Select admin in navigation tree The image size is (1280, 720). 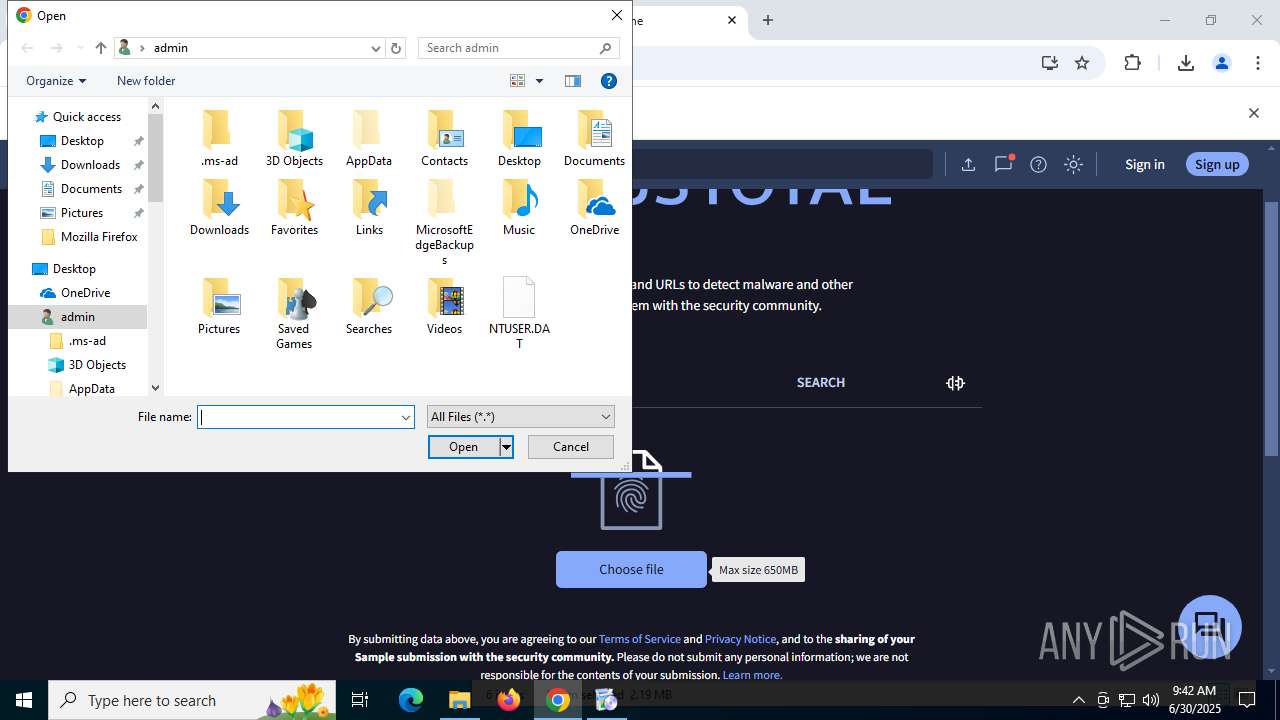click(x=77, y=317)
